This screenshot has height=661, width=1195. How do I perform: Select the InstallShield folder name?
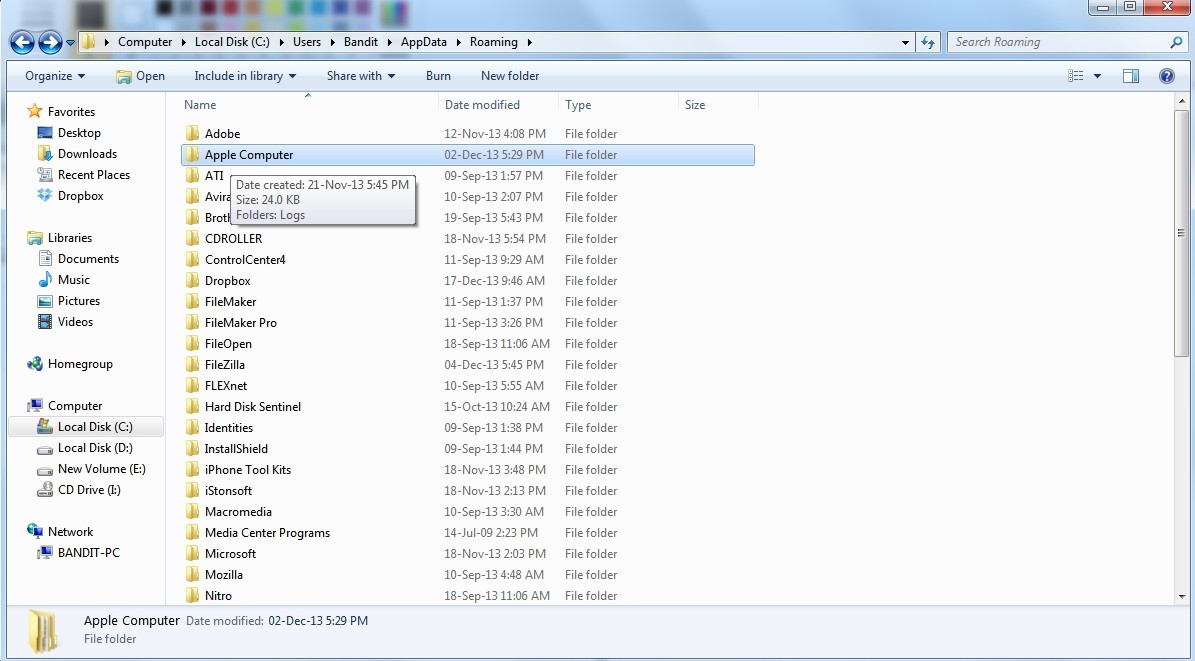236,448
